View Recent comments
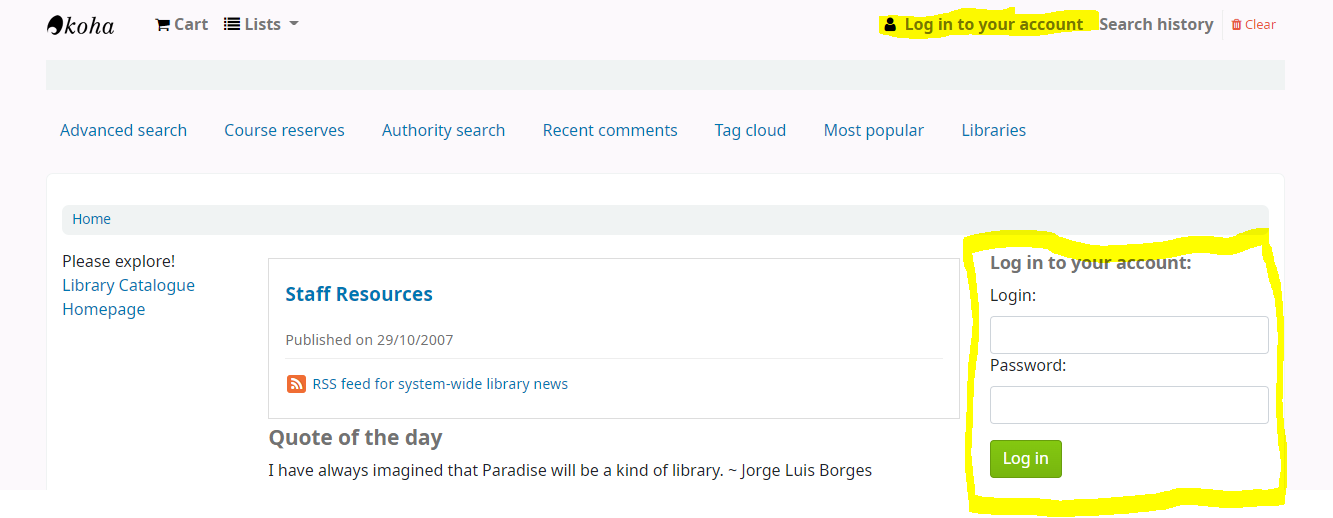 [x=610, y=130]
